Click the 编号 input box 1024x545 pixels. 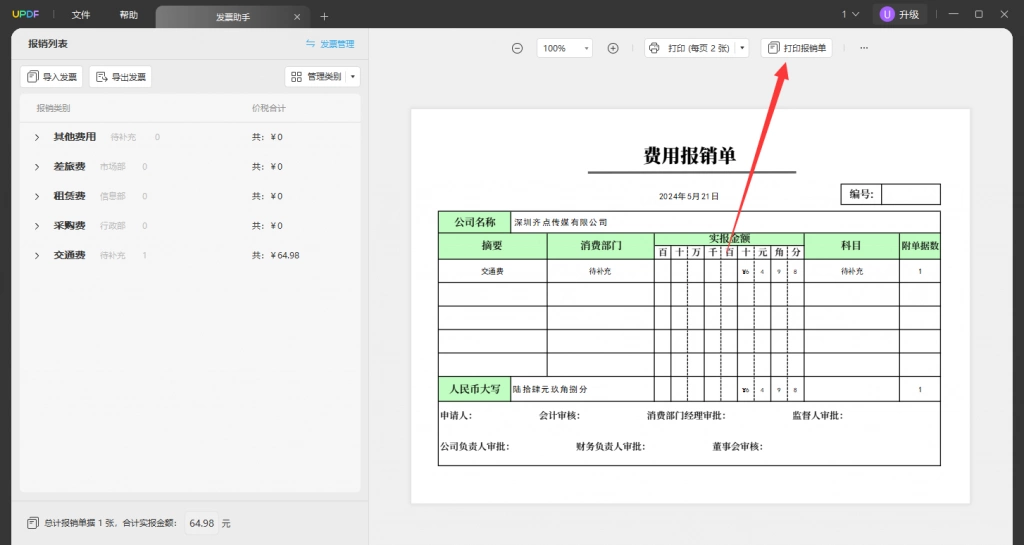pos(910,195)
